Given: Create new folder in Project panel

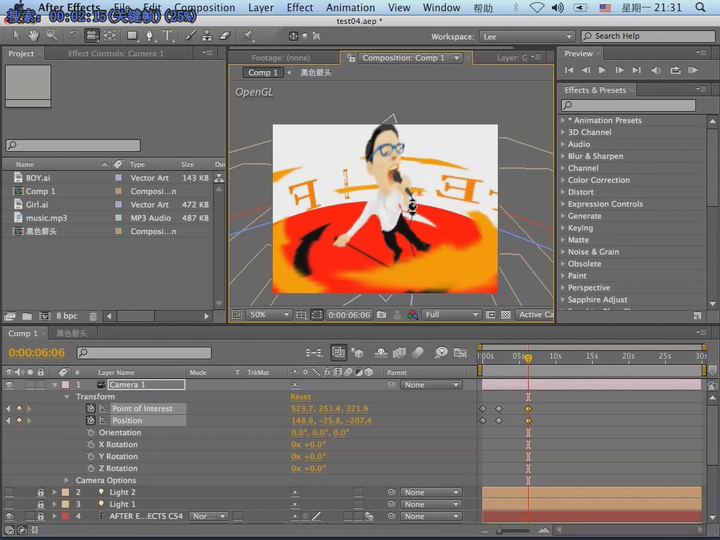Looking at the screenshot, I should coord(27,316).
